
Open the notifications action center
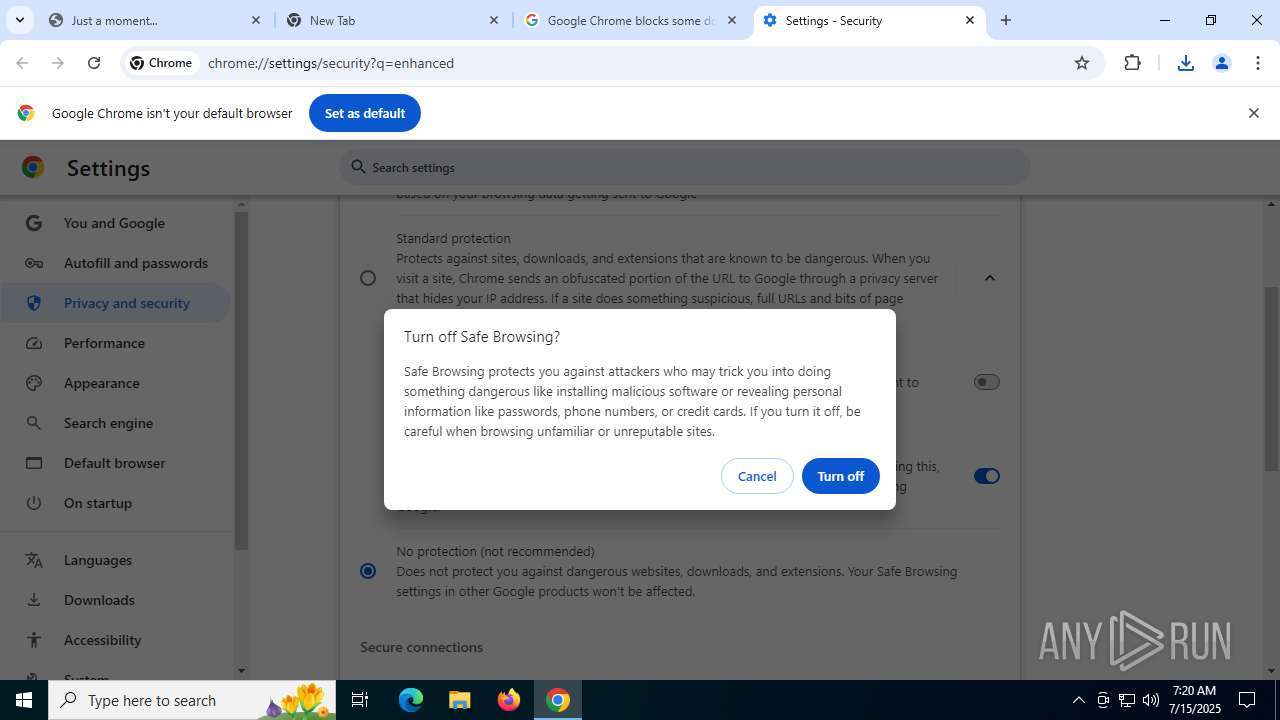(1247, 700)
